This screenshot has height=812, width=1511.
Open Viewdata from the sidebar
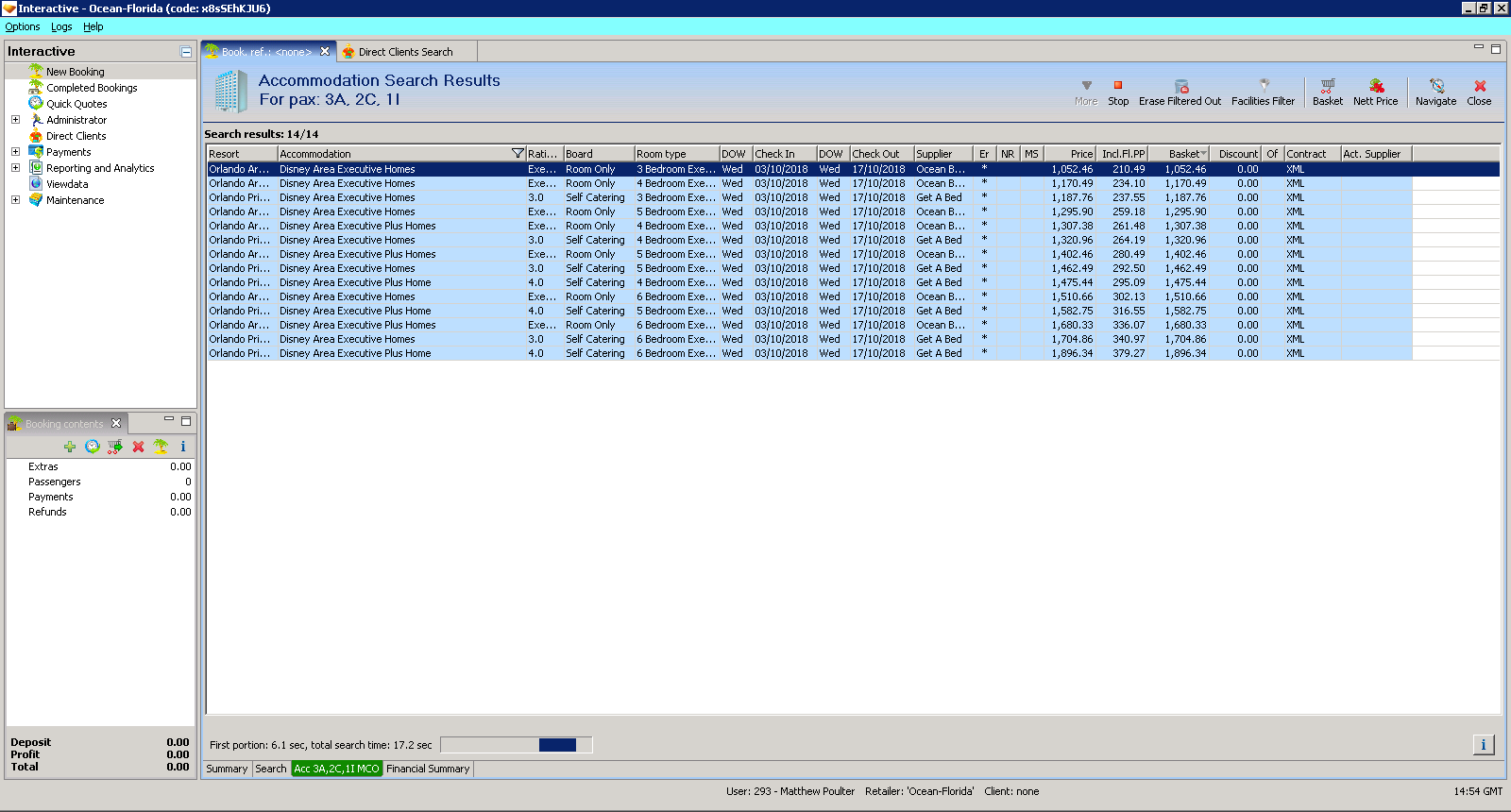point(67,184)
